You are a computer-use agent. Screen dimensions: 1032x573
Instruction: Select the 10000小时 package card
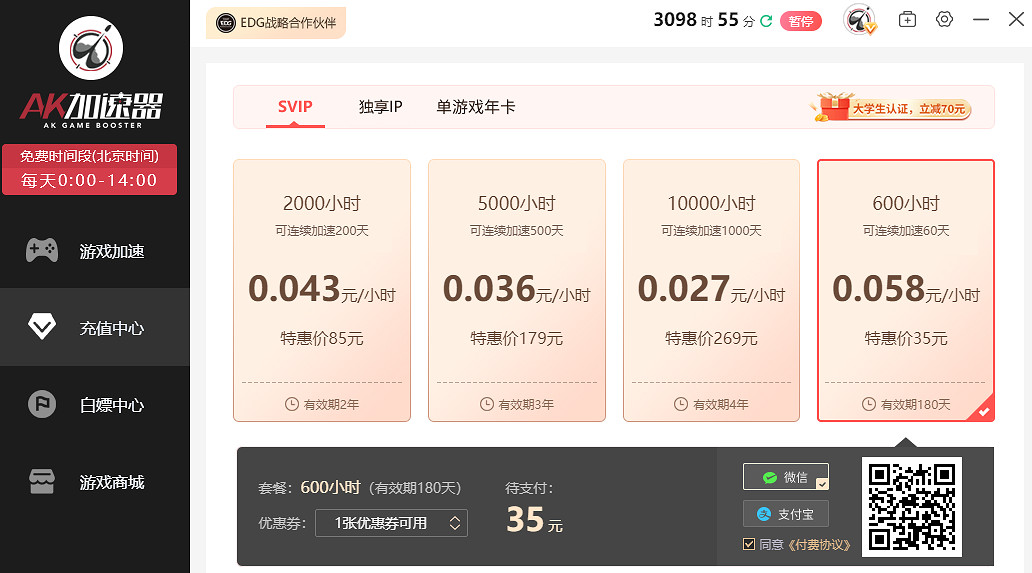711,290
